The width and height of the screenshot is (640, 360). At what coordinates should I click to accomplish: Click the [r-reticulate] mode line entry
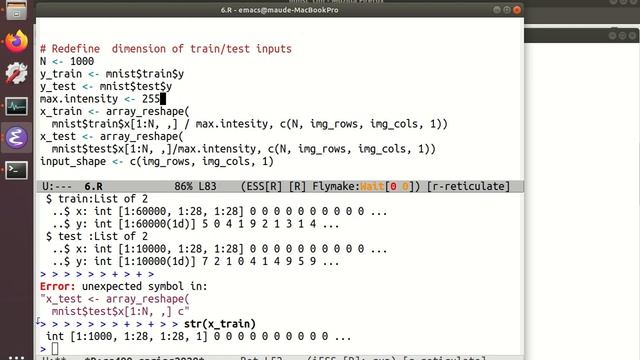click(x=468, y=187)
